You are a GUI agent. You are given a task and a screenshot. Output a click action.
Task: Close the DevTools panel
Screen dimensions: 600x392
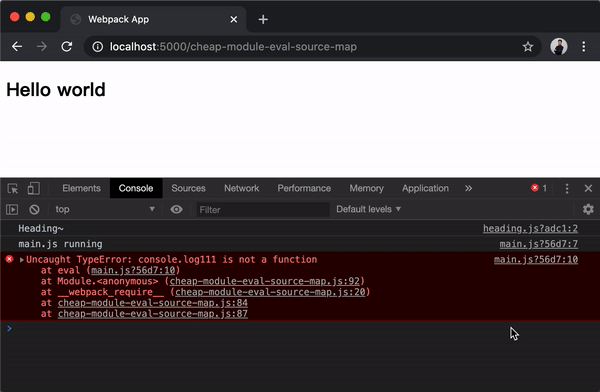pos(588,188)
